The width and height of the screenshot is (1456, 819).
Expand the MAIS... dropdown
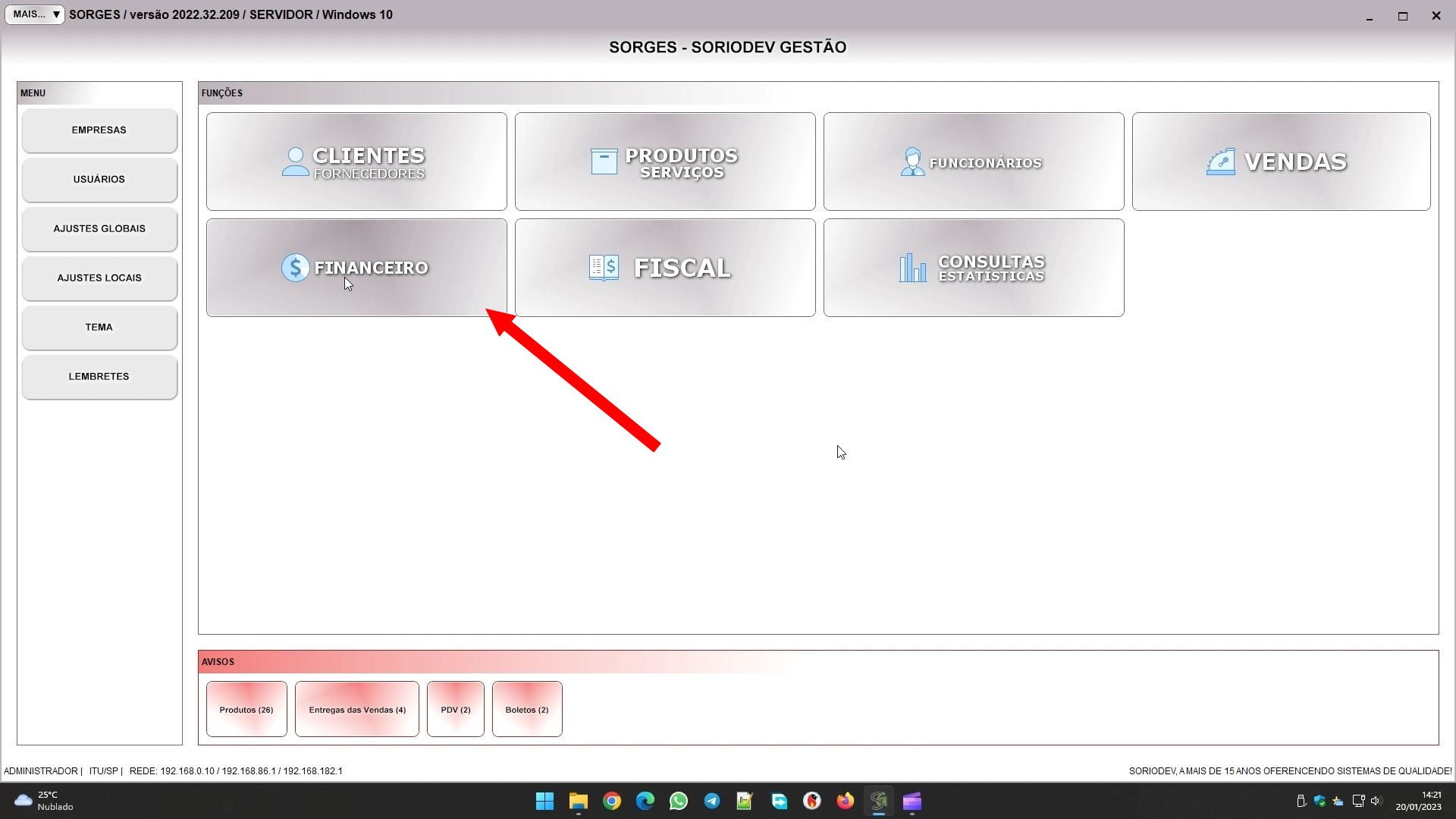tap(35, 14)
